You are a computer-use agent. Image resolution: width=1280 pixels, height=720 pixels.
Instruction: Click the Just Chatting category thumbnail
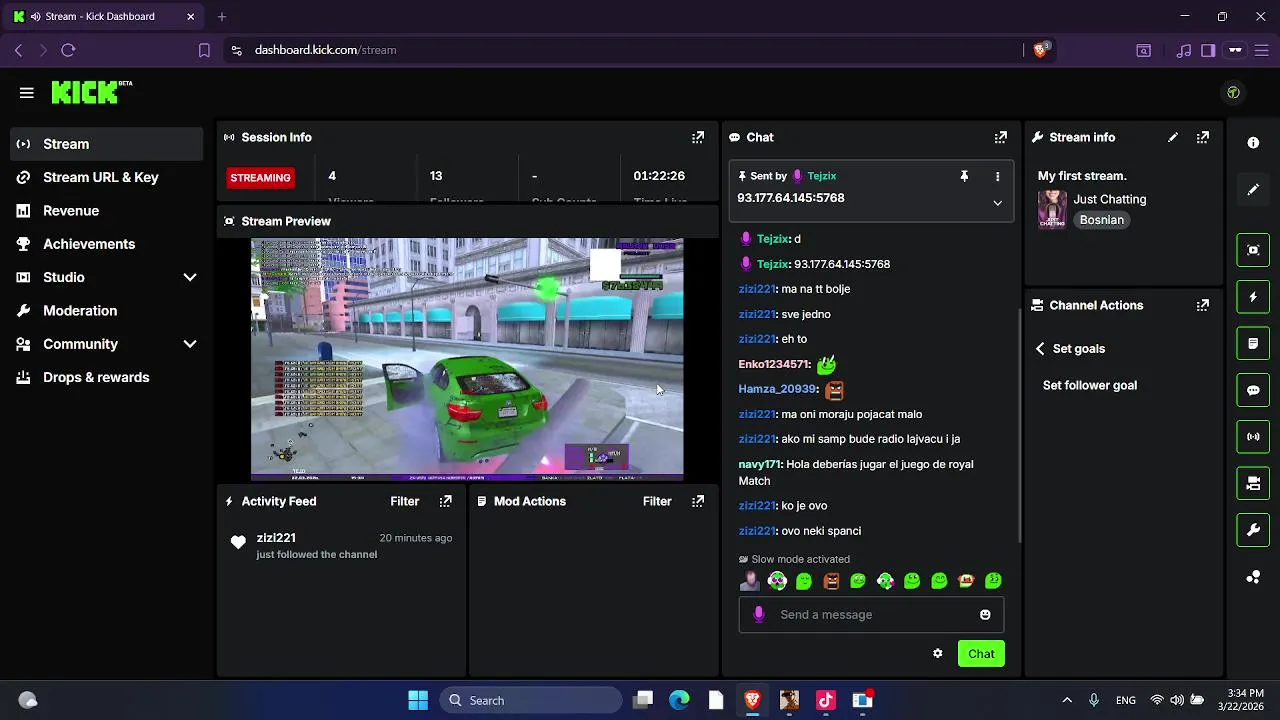tap(1052, 209)
